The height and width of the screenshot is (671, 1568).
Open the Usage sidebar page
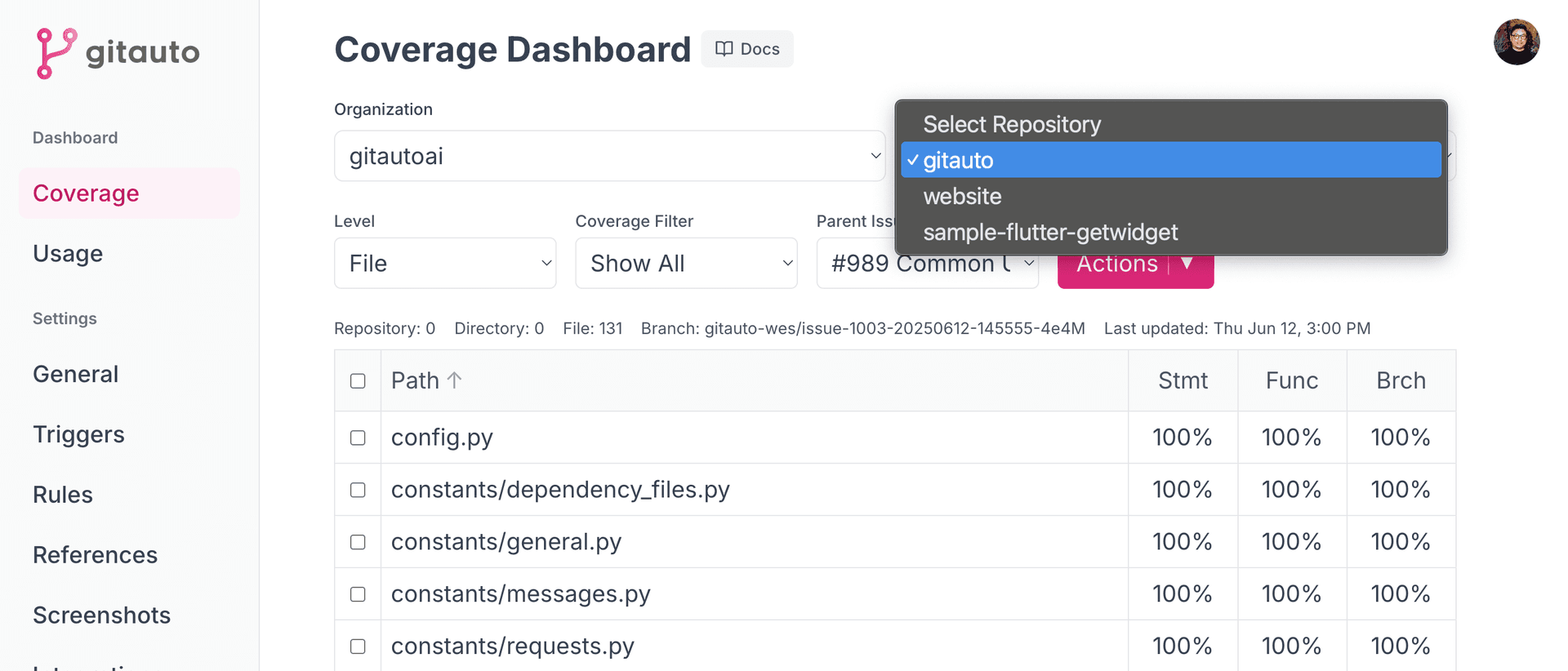coord(68,254)
